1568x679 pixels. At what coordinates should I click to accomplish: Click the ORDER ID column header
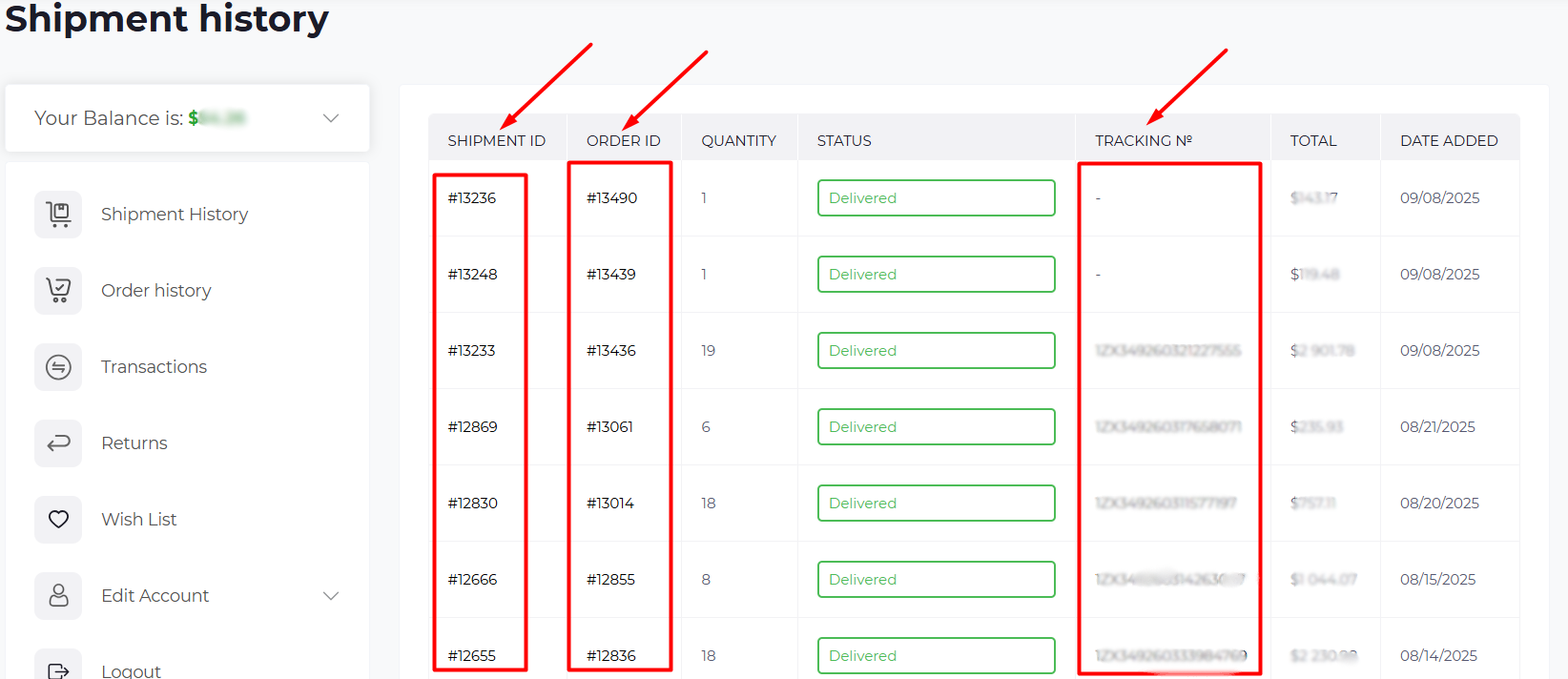[x=624, y=141]
